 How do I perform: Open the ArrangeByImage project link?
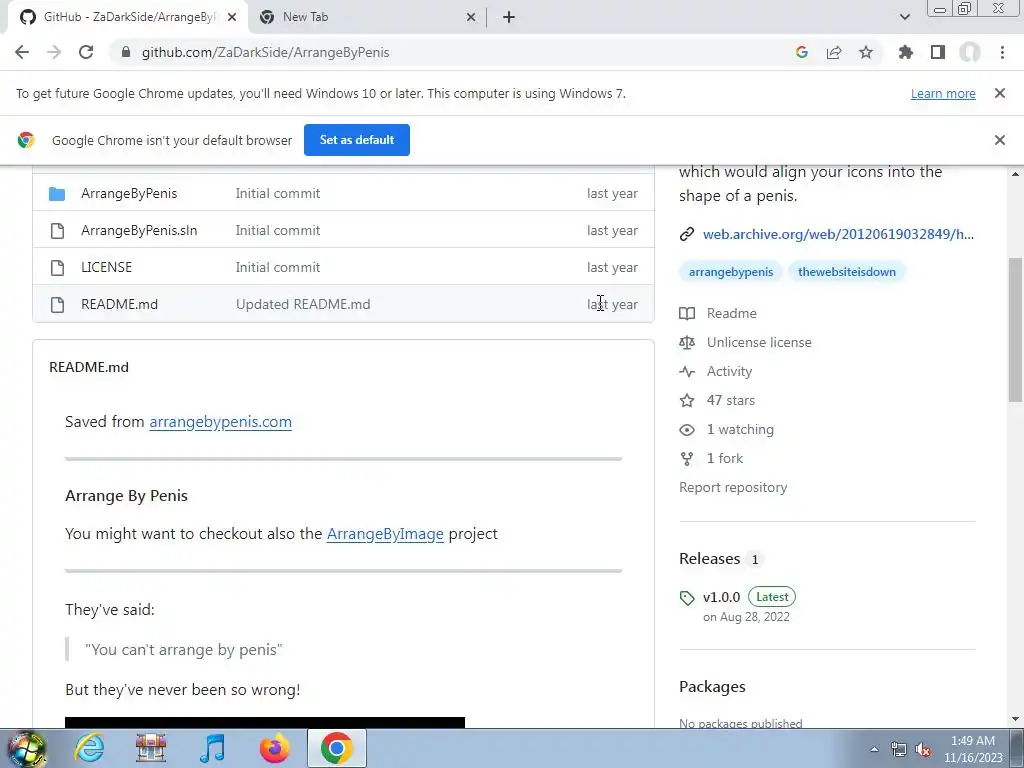point(385,534)
